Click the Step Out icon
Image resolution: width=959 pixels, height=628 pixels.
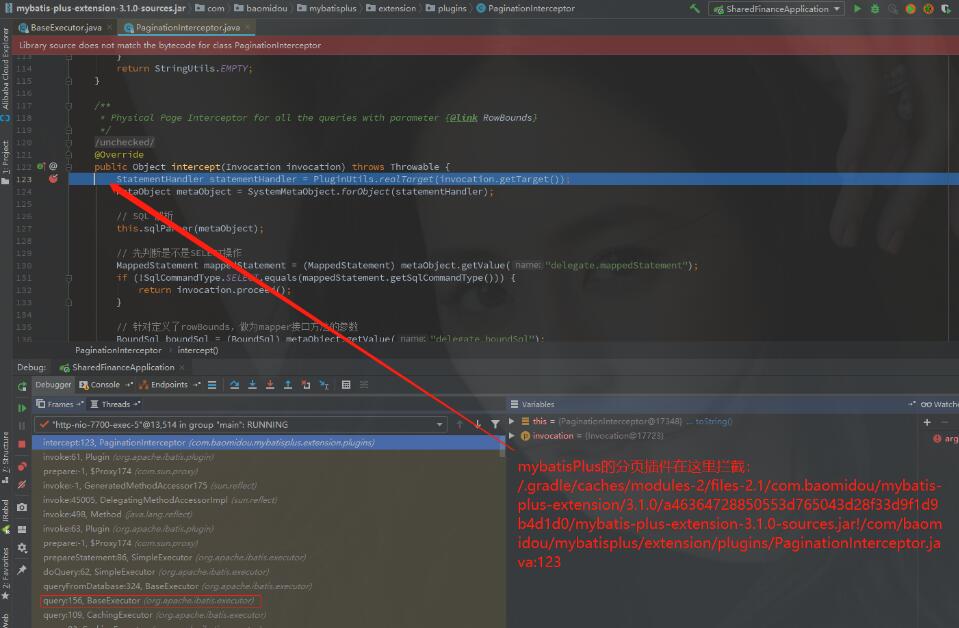(x=287, y=385)
